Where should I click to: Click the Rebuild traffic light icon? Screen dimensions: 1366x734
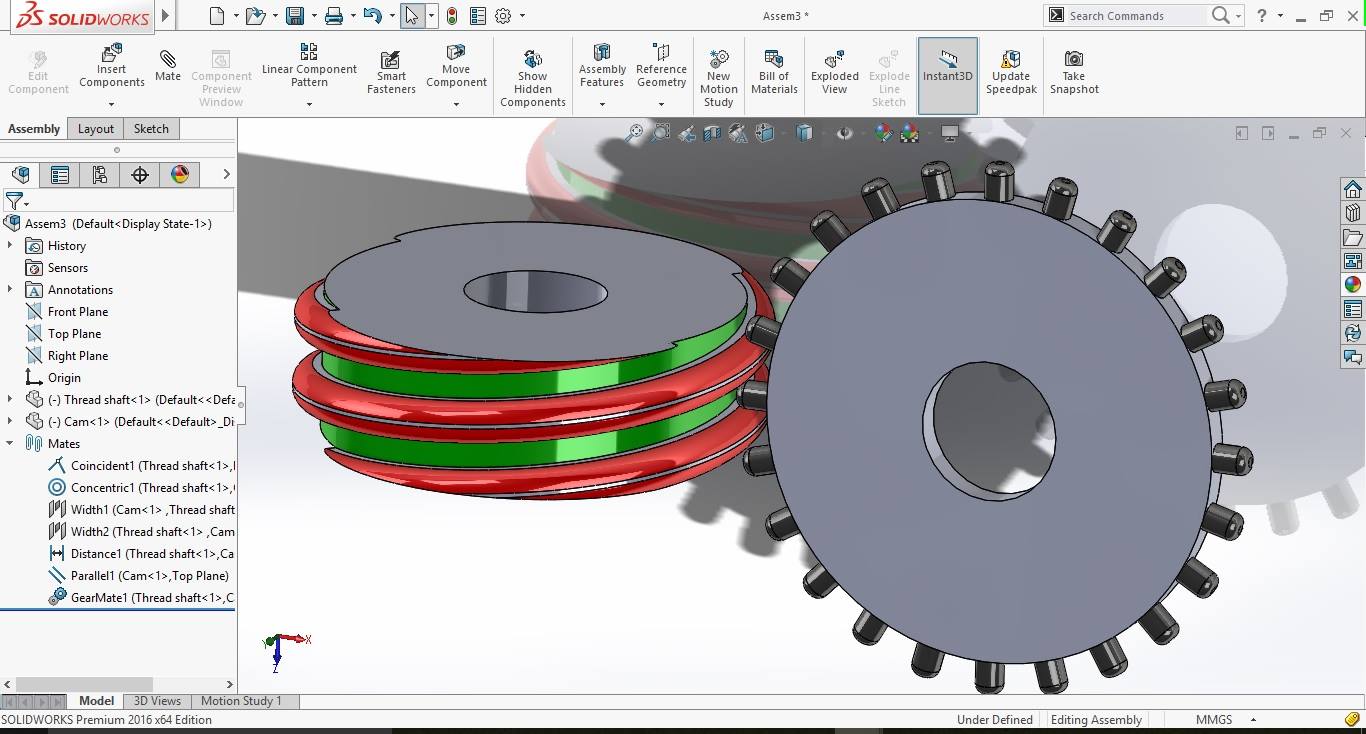click(452, 16)
